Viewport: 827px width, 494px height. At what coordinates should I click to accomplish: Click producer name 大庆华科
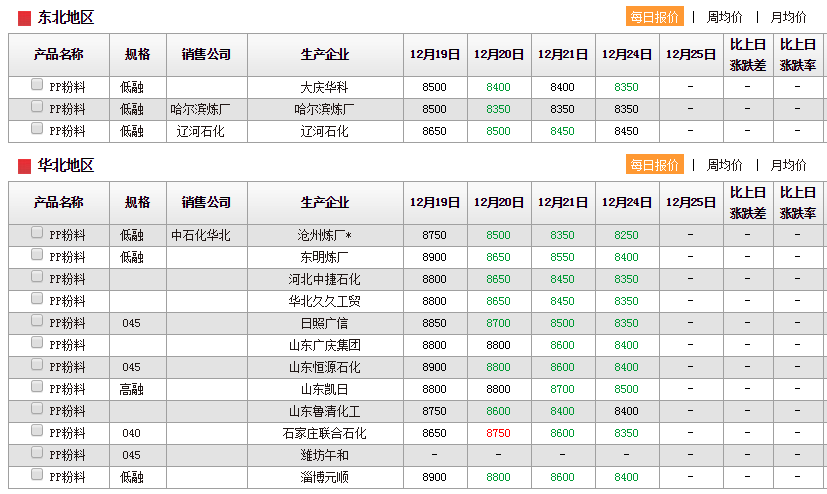(324, 87)
